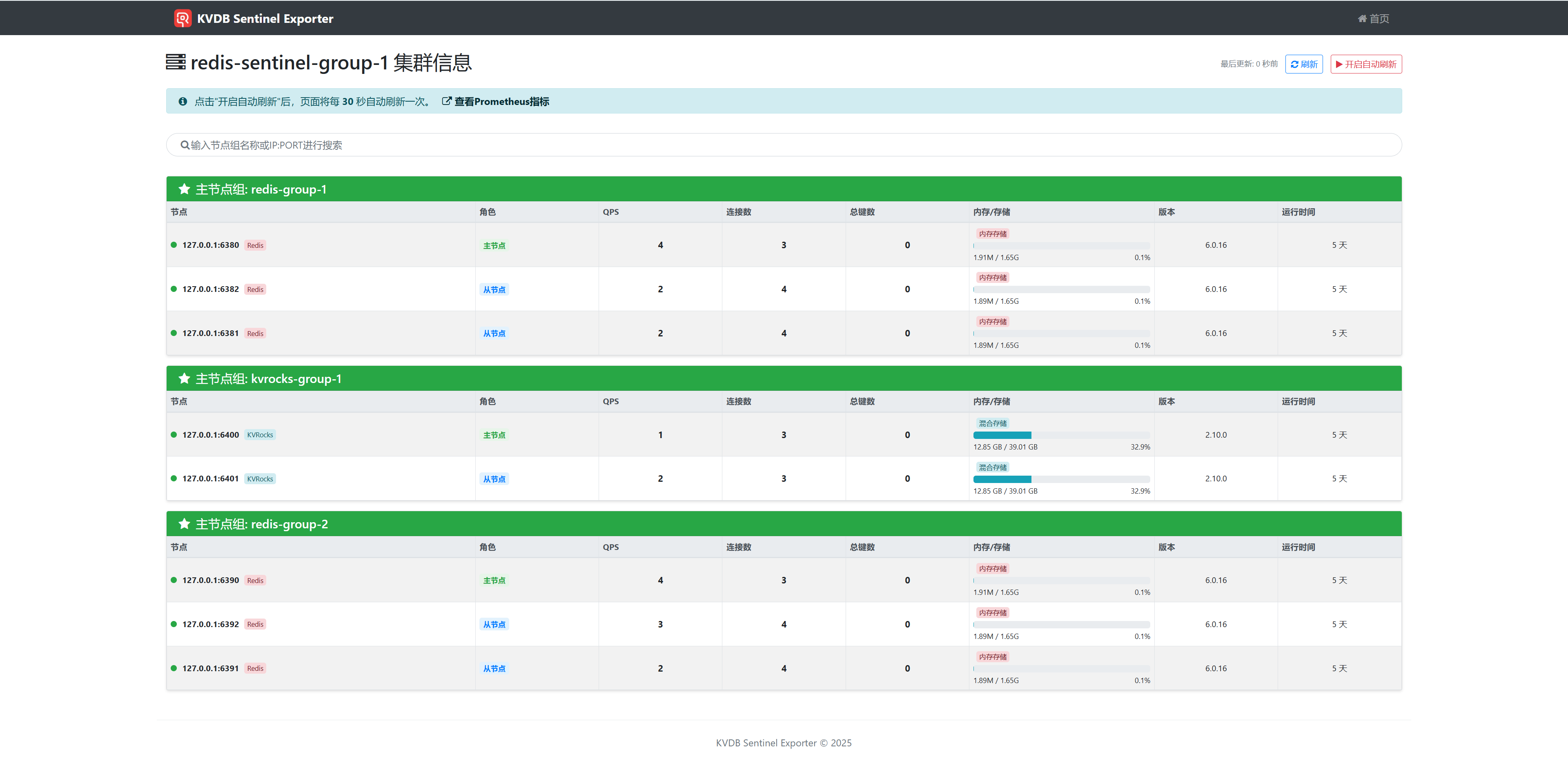Click the 从节点 role badge of 127.0.0.1:6382
Viewport: 1568px width, 779px height.
click(494, 290)
